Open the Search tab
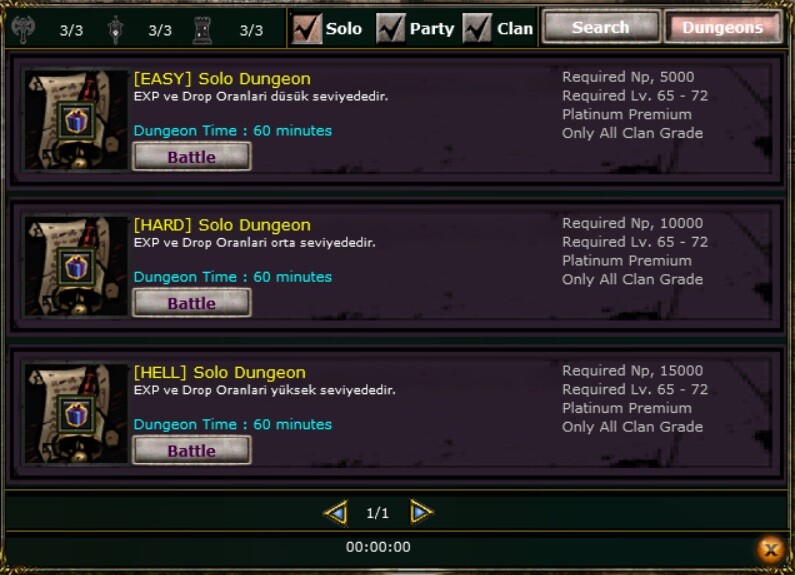The height and width of the screenshot is (575, 795). coord(601,27)
